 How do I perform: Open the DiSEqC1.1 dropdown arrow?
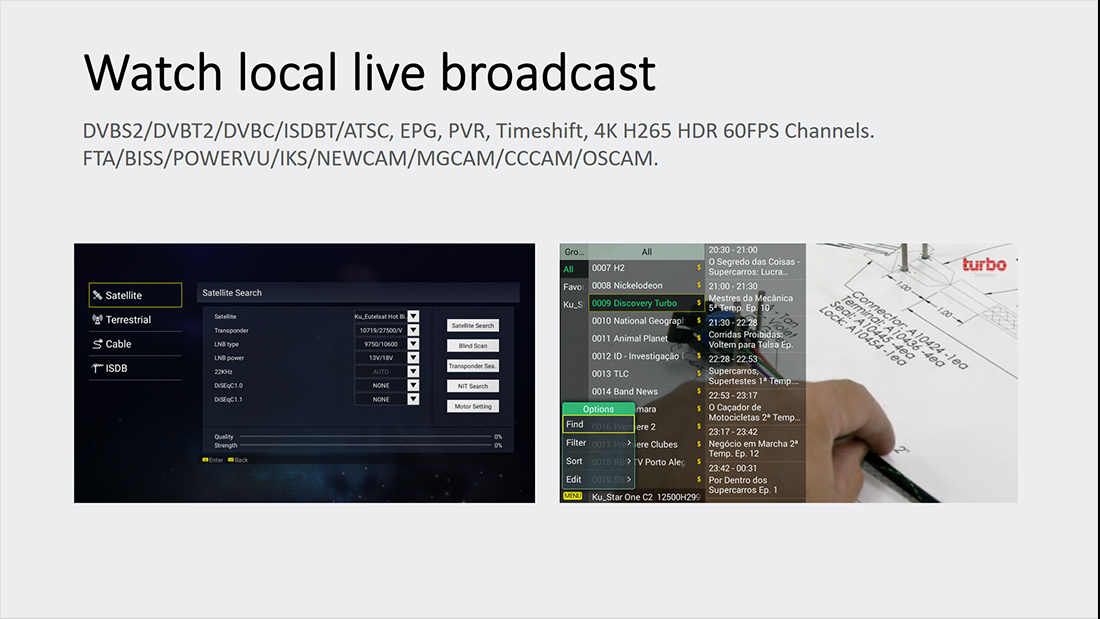click(x=413, y=399)
